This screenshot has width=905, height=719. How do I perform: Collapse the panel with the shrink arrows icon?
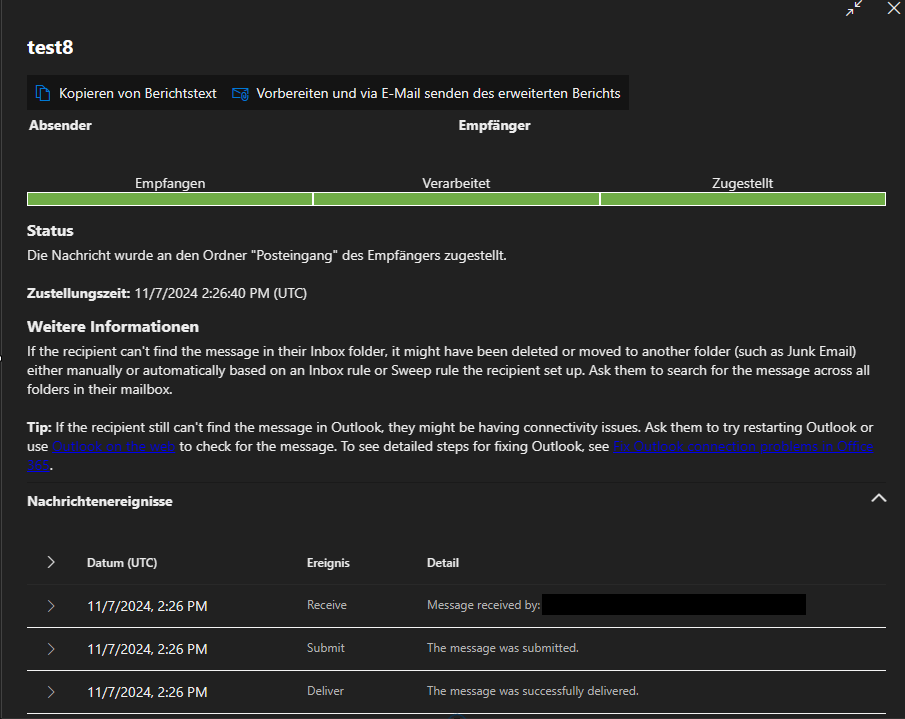854,8
